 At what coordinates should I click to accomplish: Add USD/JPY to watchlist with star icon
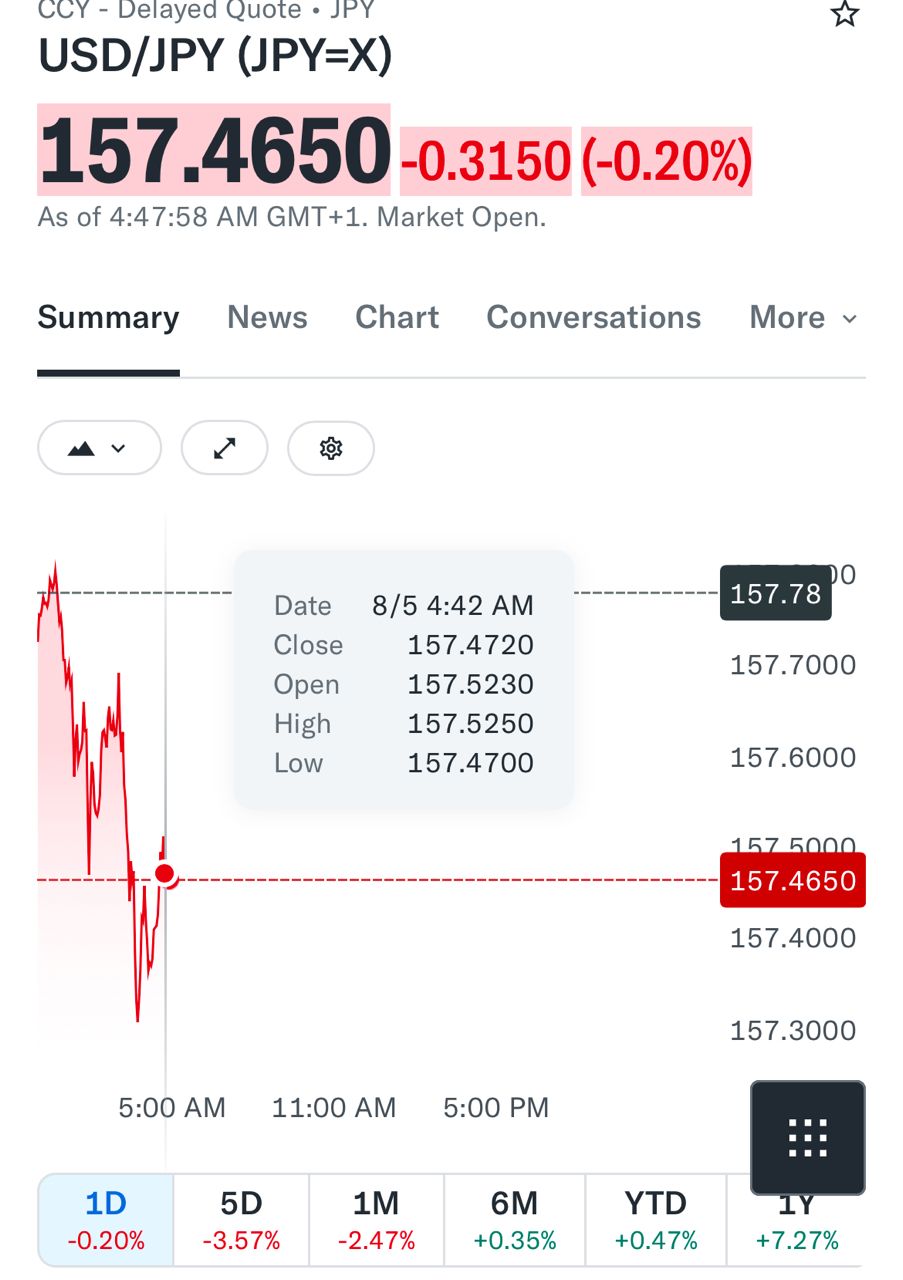point(845,13)
